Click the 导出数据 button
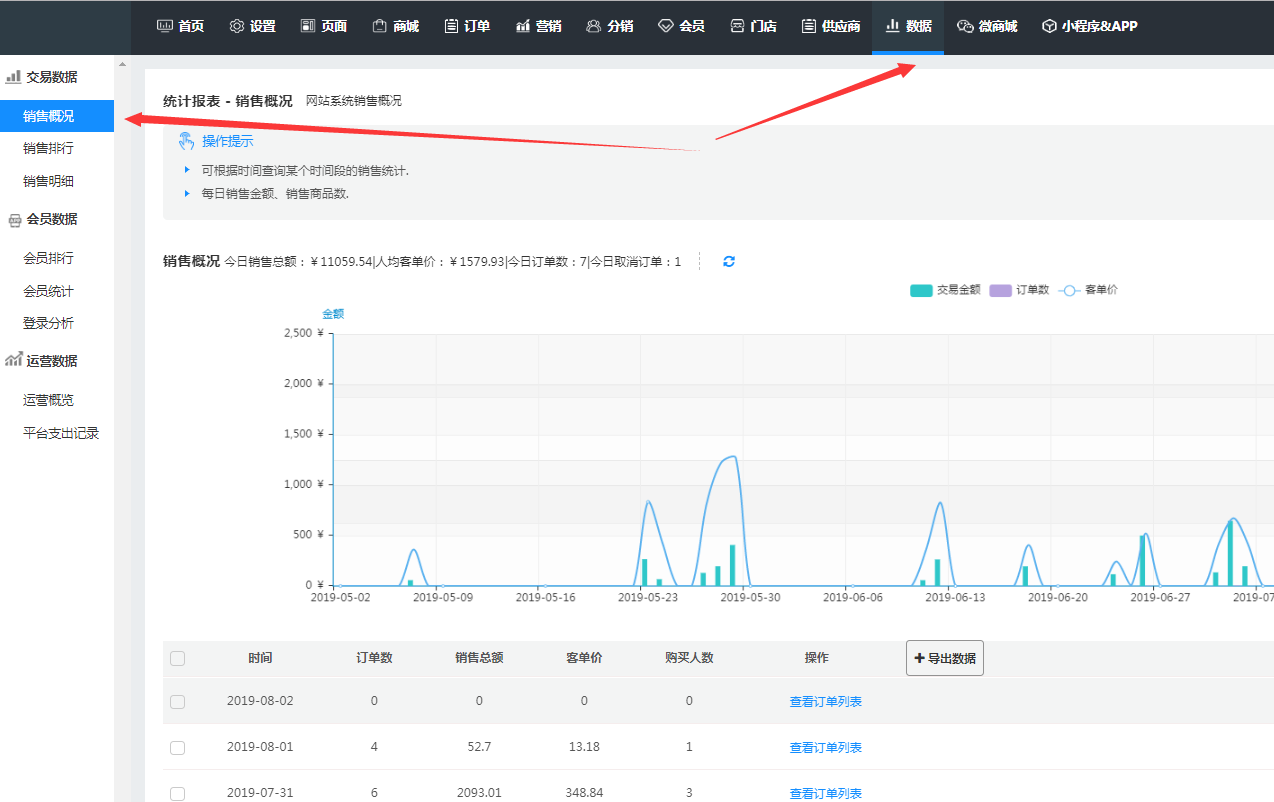Screen dimensions: 1274x802 click(944, 658)
